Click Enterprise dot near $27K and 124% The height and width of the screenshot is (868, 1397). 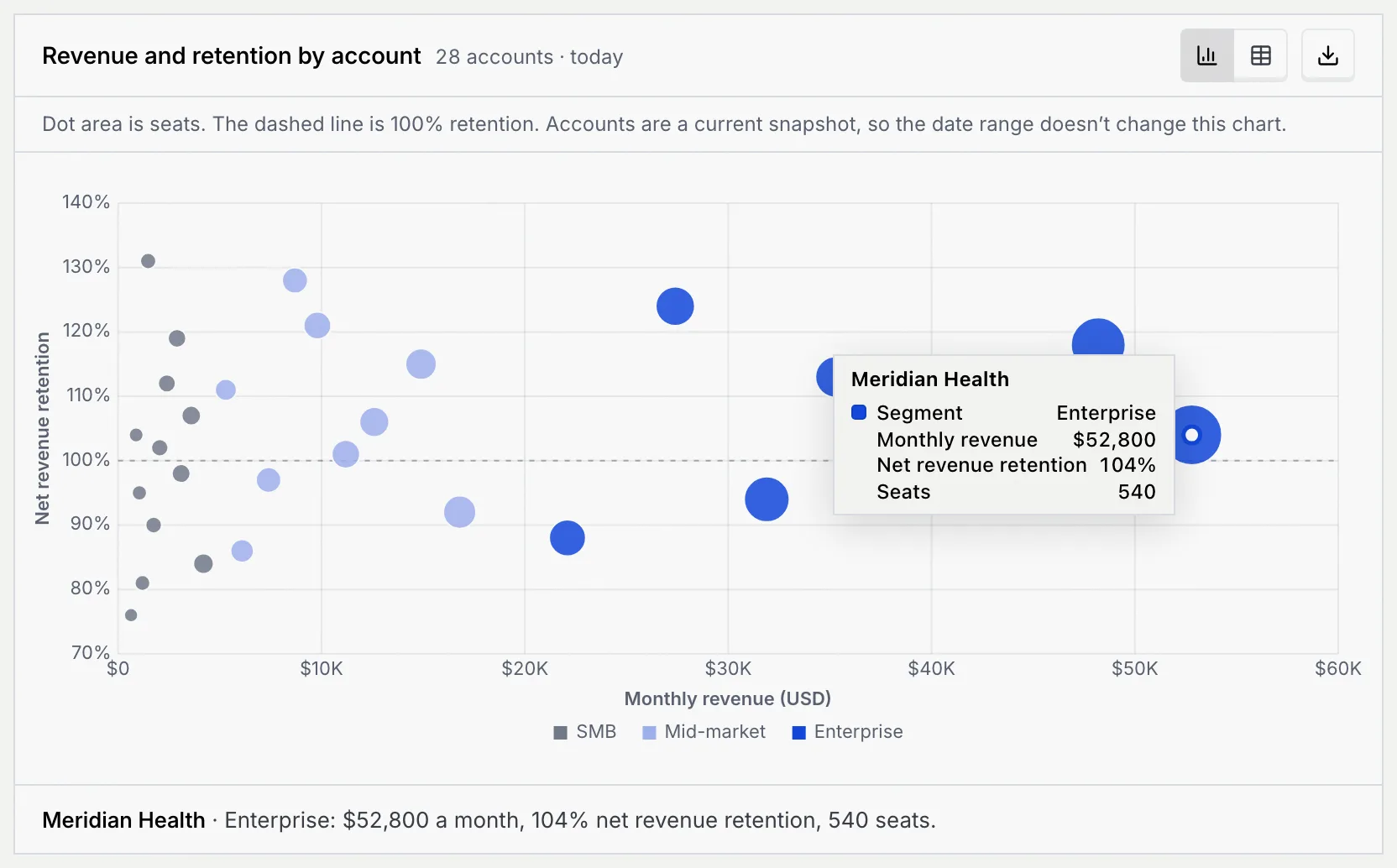[675, 306]
